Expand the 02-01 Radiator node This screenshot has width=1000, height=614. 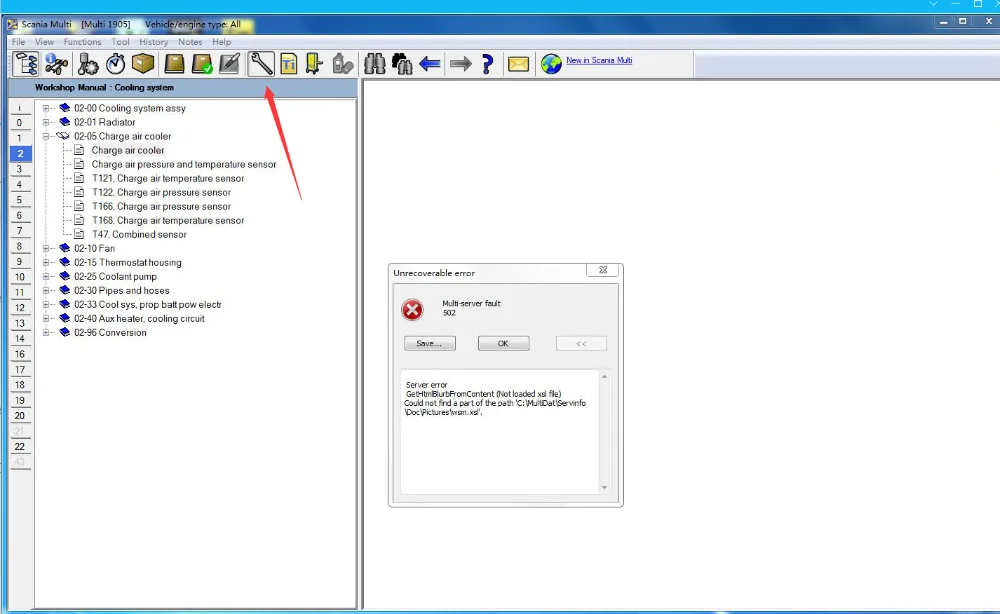pos(46,122)
